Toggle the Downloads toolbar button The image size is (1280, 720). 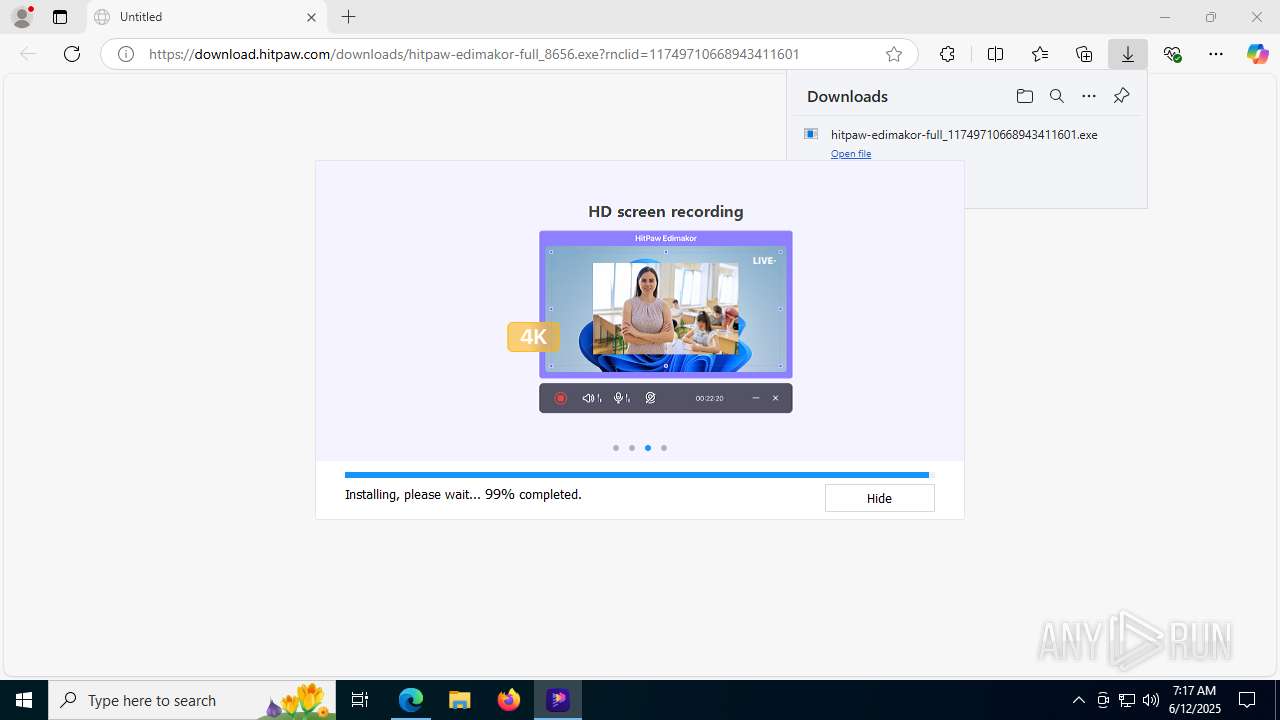(1128, 54)
